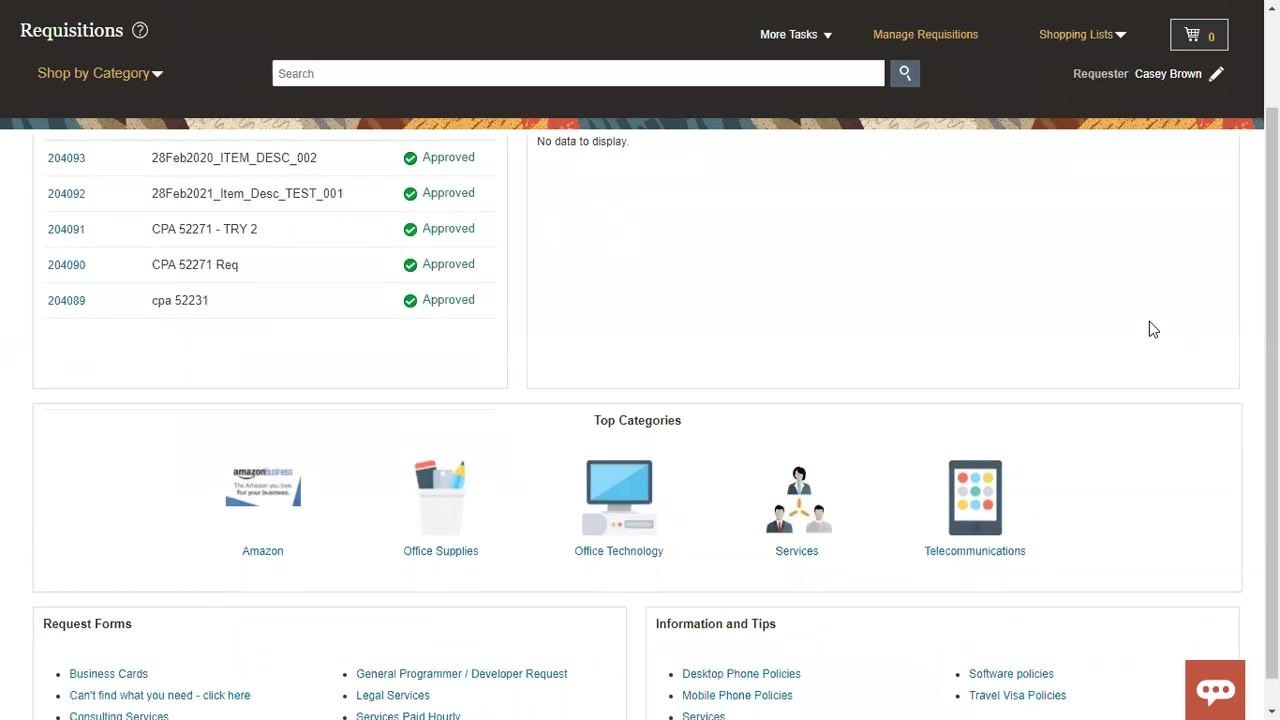
Task: Click the magnifier search button
Action: tap(905, 73)
